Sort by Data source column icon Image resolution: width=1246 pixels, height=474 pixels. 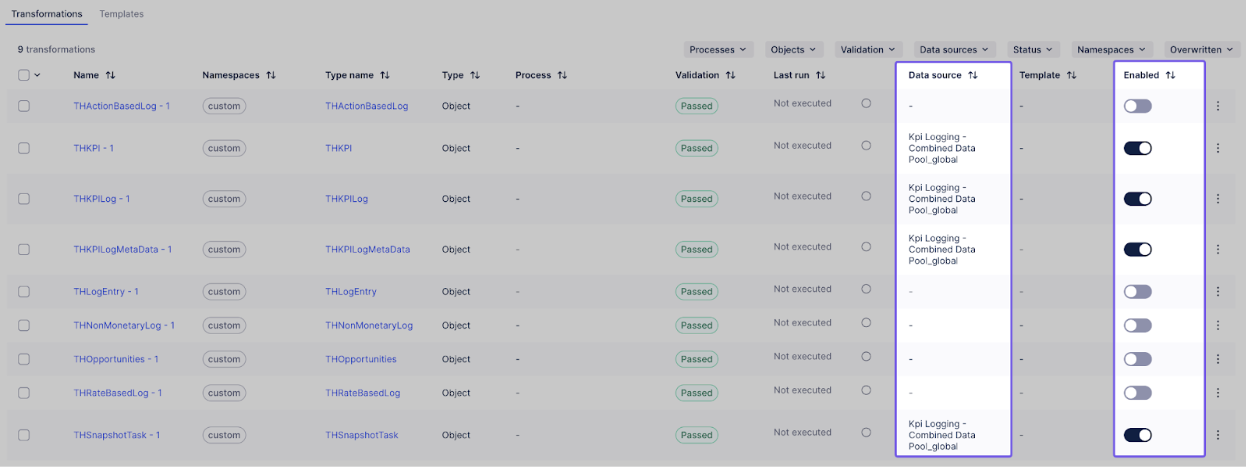tap(972, 75)
